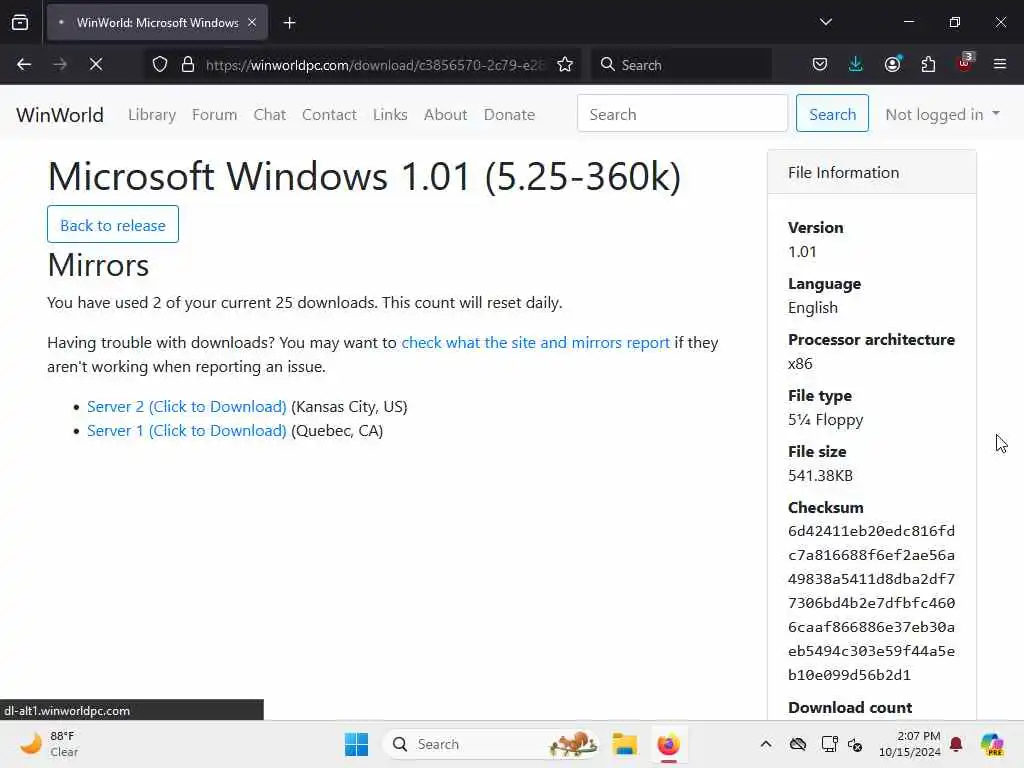Launch the Copilot preview taskbar icon
Image resolution: width=1024 pixels, height=768 pixels.
point(992,744)
